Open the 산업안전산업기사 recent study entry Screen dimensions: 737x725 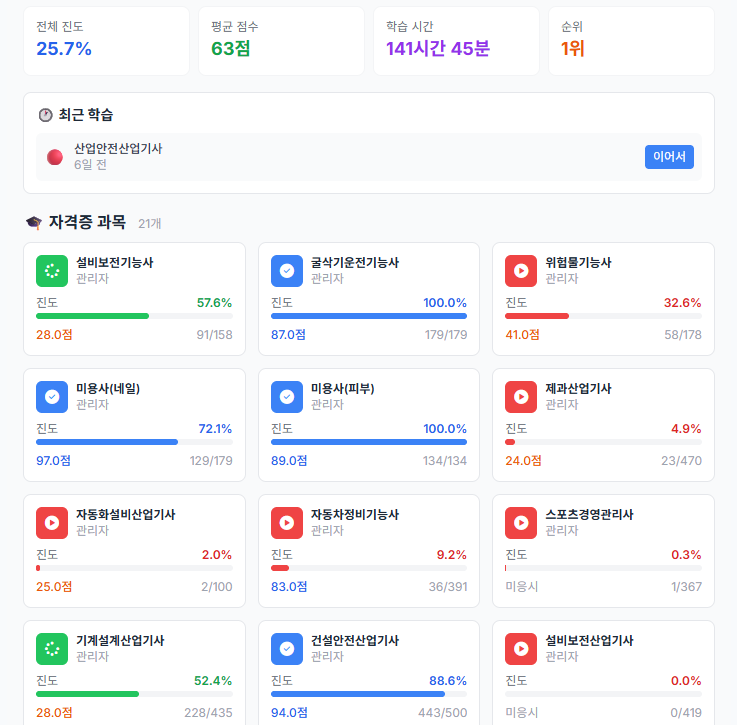click(x=369, y=157)
